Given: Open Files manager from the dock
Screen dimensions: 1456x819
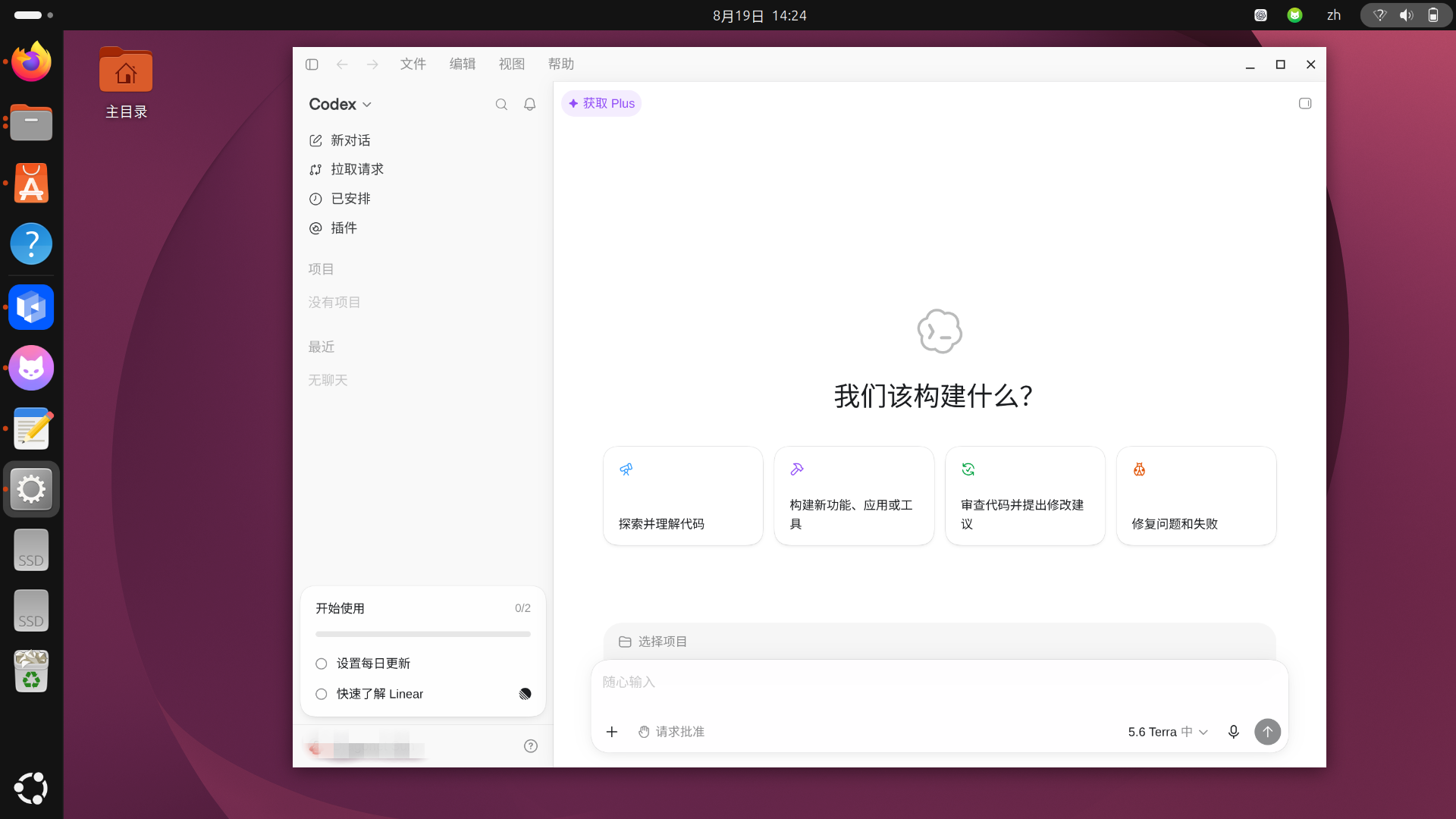Looking at the screenshot, I should 31,122.
